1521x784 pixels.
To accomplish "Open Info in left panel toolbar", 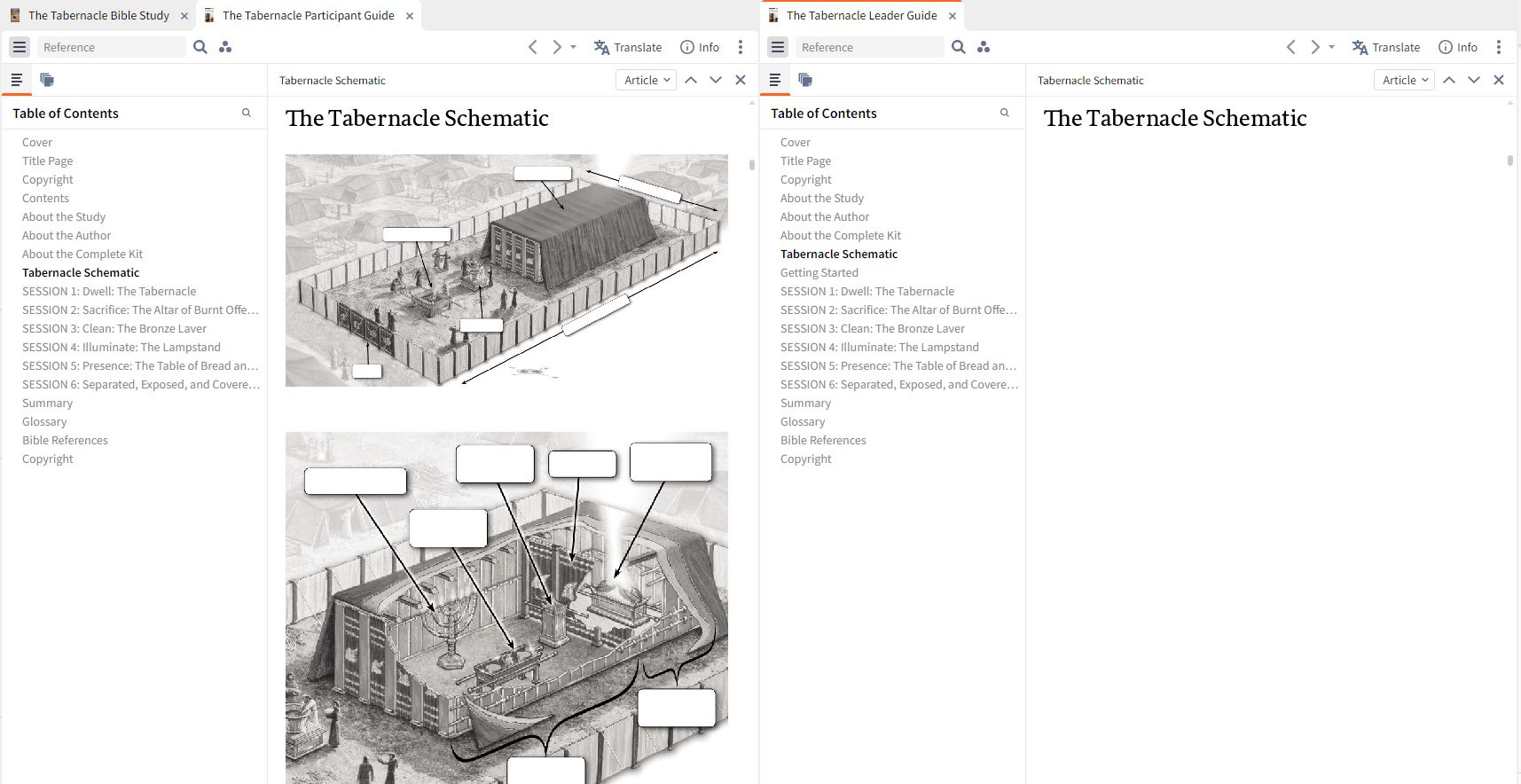I will pyautogui.click(x=700, y=47).
